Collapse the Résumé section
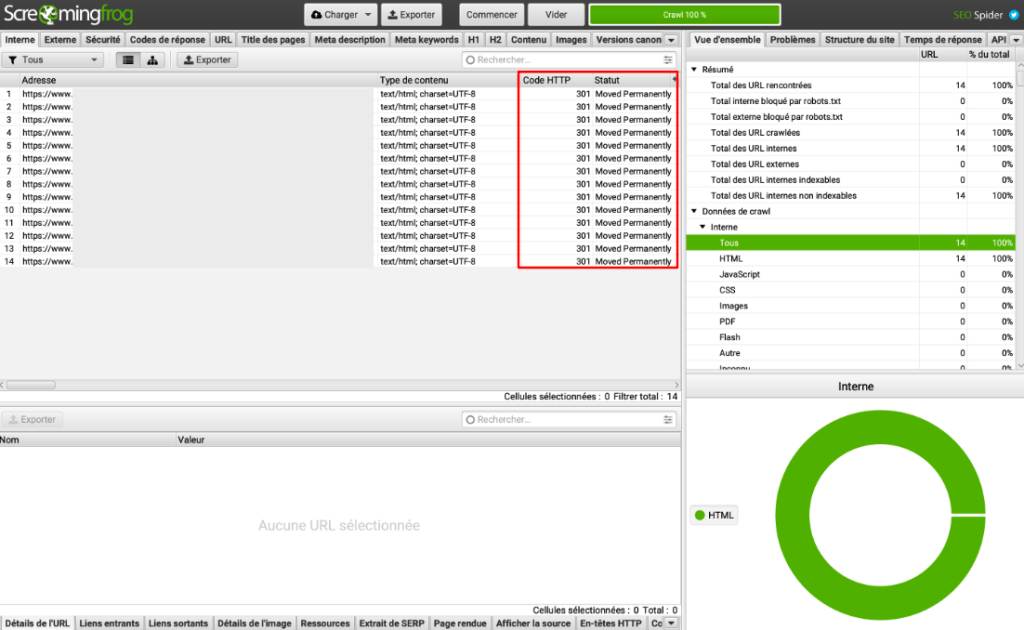 coord(695,70)
